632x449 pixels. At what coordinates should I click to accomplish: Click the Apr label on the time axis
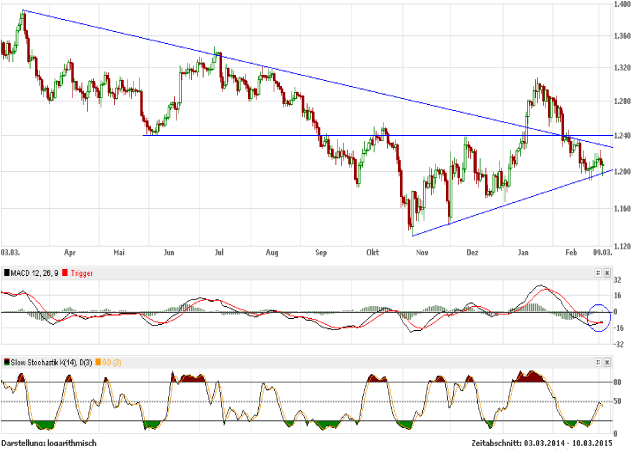point(71,254)
